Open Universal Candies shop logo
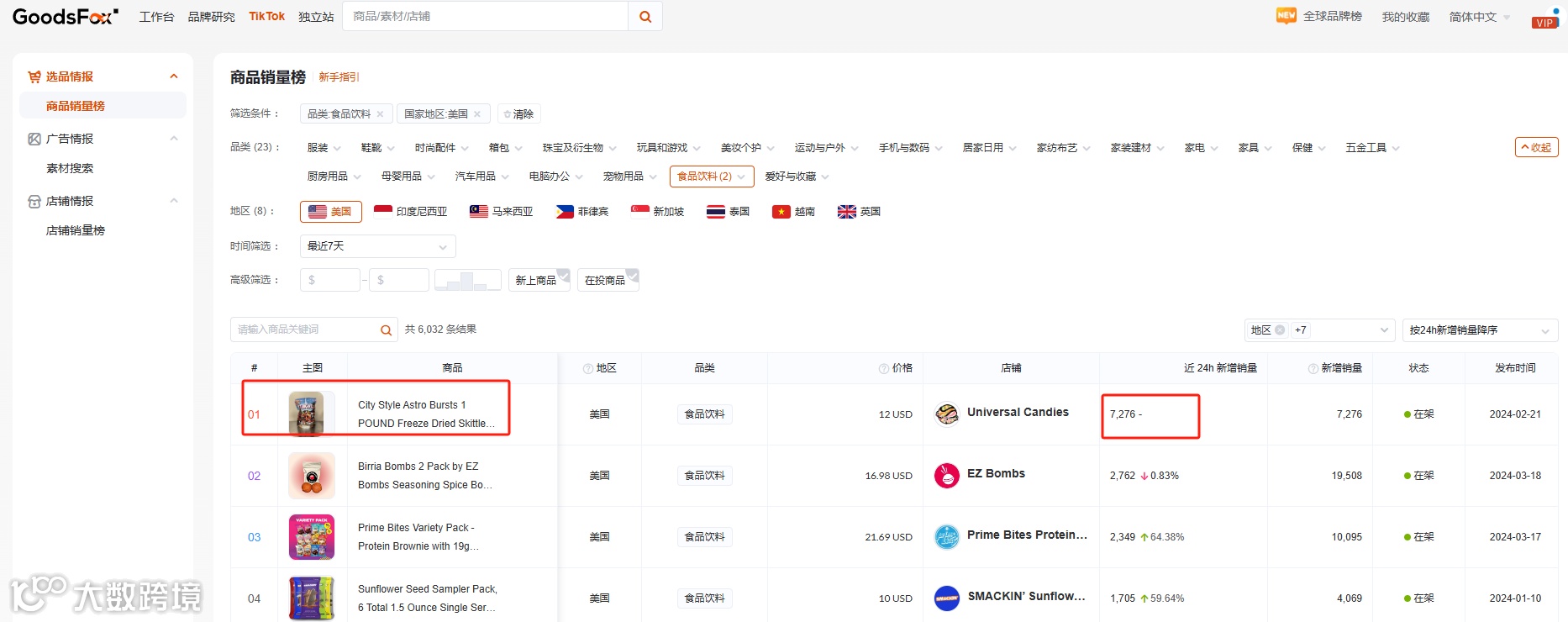The width and height of the screenshot is (1568, 622). click(947, 414)
